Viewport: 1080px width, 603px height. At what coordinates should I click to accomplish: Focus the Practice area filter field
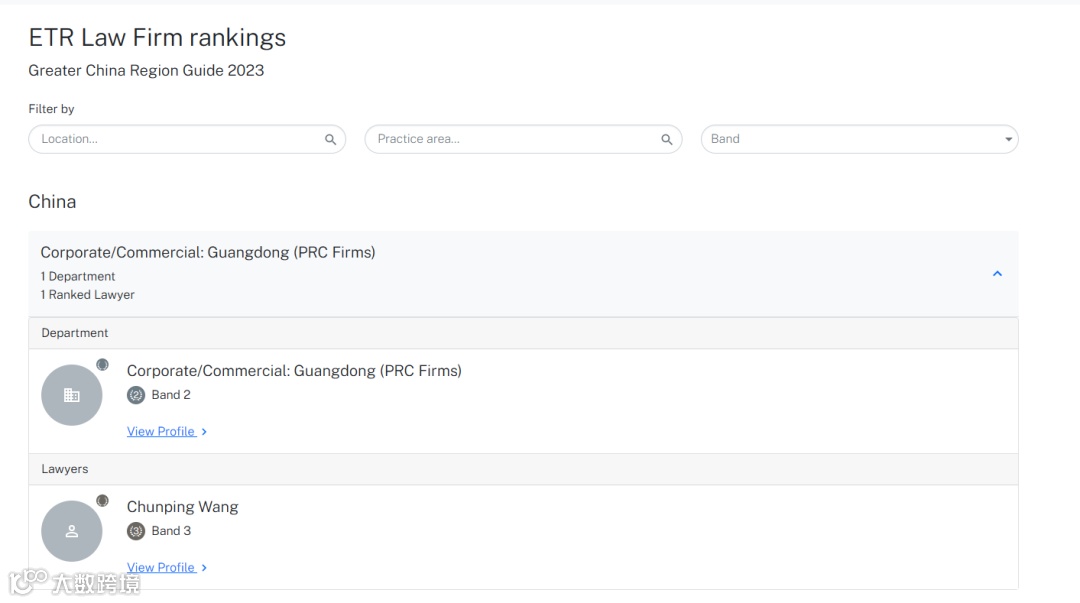510,139
